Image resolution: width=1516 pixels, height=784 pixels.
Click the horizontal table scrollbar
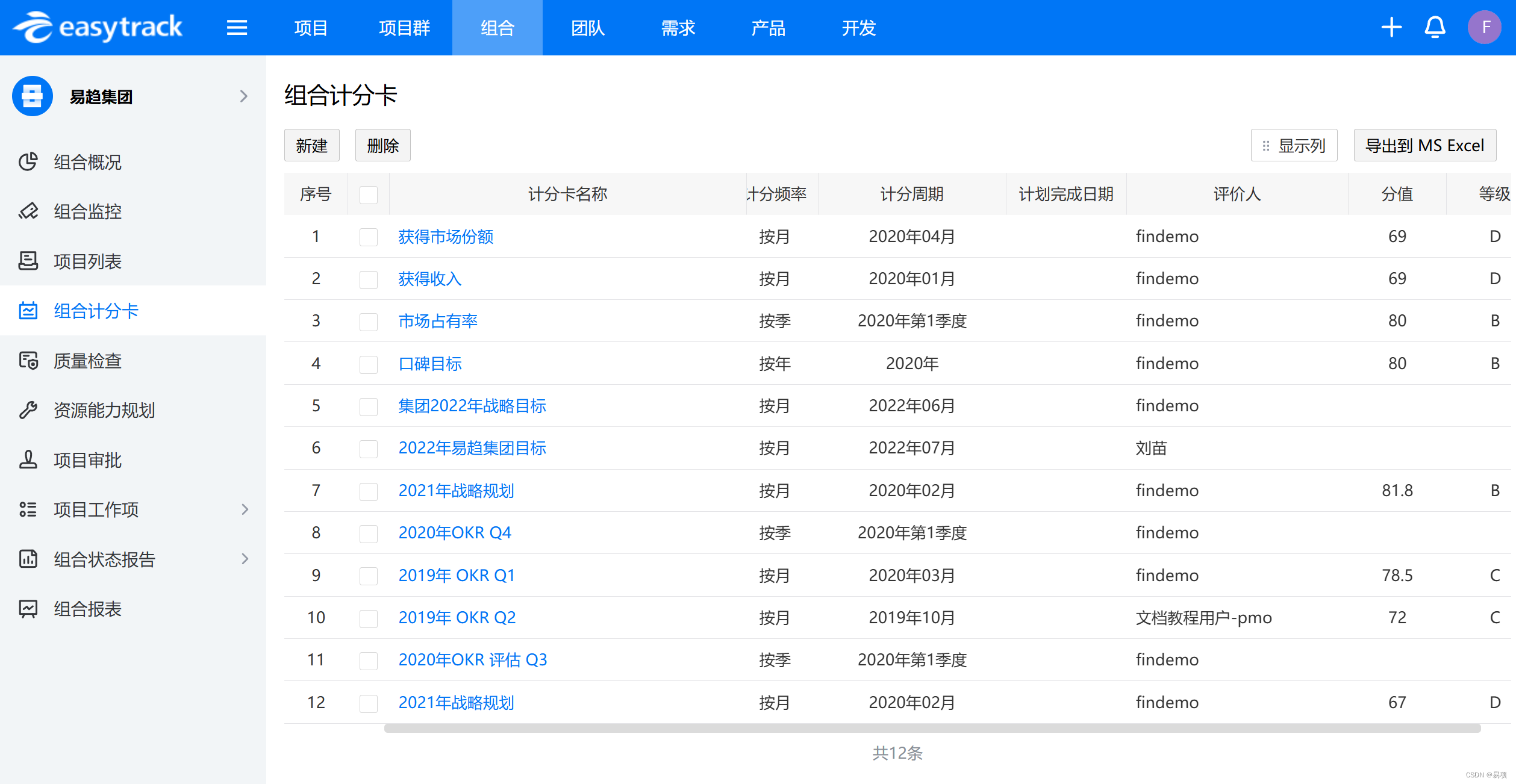point(932,728)
